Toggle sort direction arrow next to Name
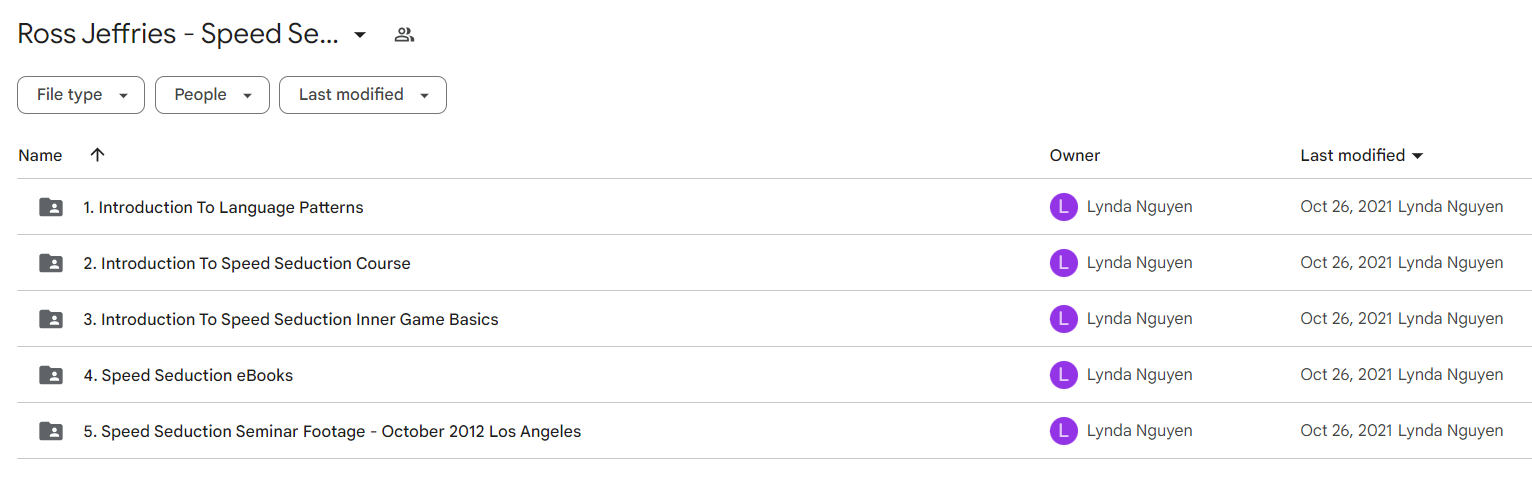1532x478 pixels. pyautogui.click(x=97, y=155)
